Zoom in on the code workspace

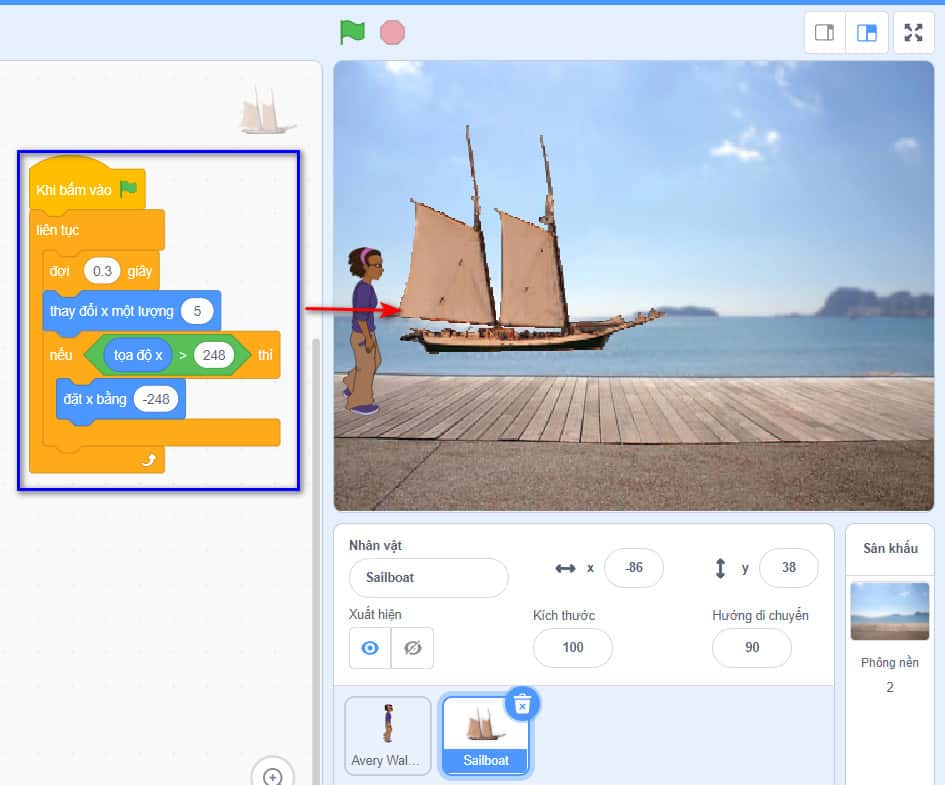click(x=272, y=776)
